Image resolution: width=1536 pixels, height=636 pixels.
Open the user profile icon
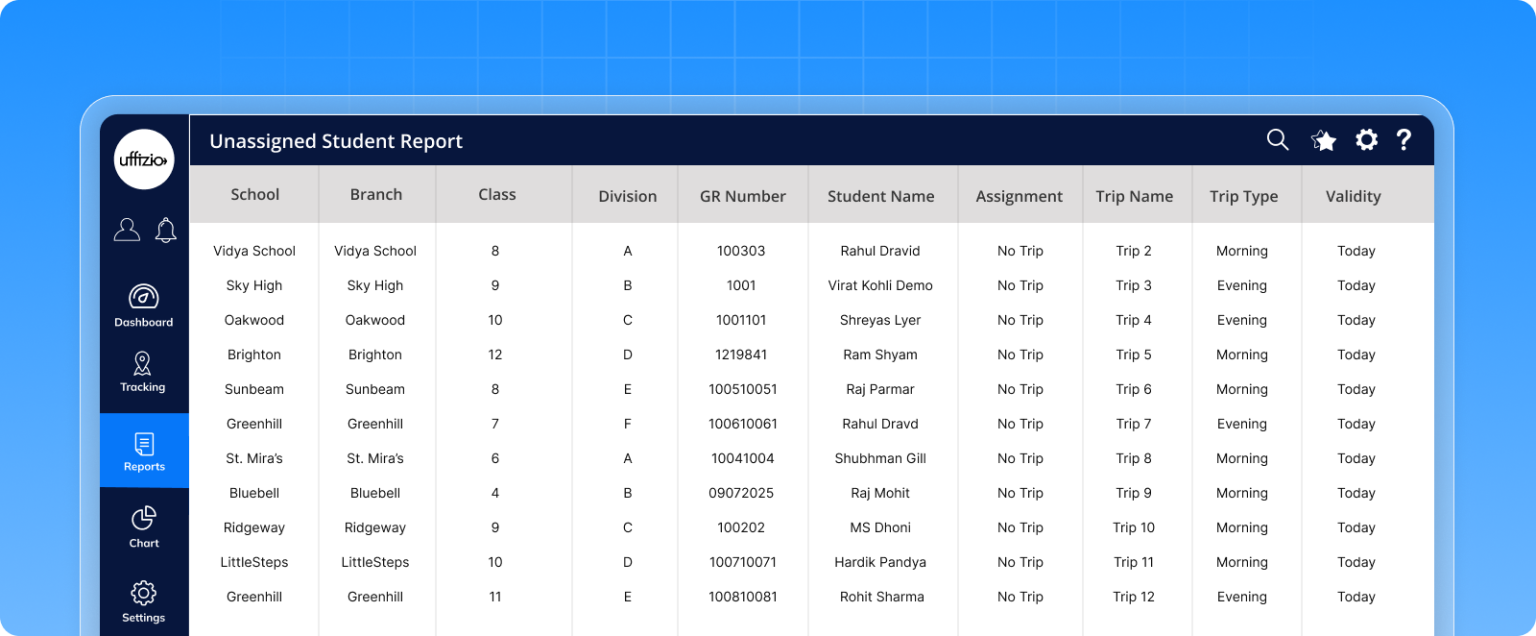(127, 230)
